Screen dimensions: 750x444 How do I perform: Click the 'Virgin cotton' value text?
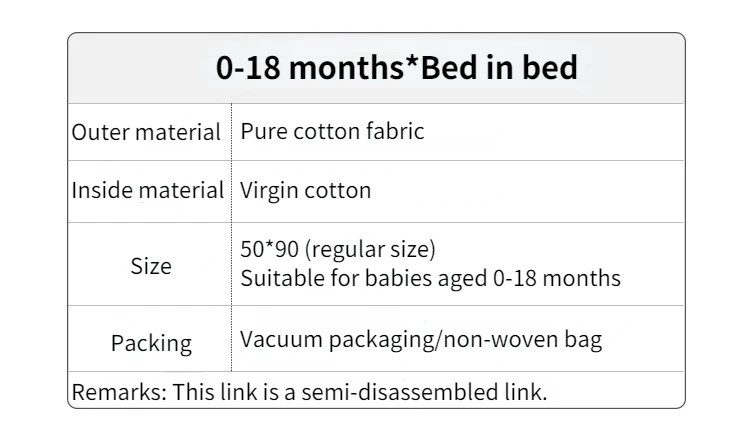[x=305, y=190]
